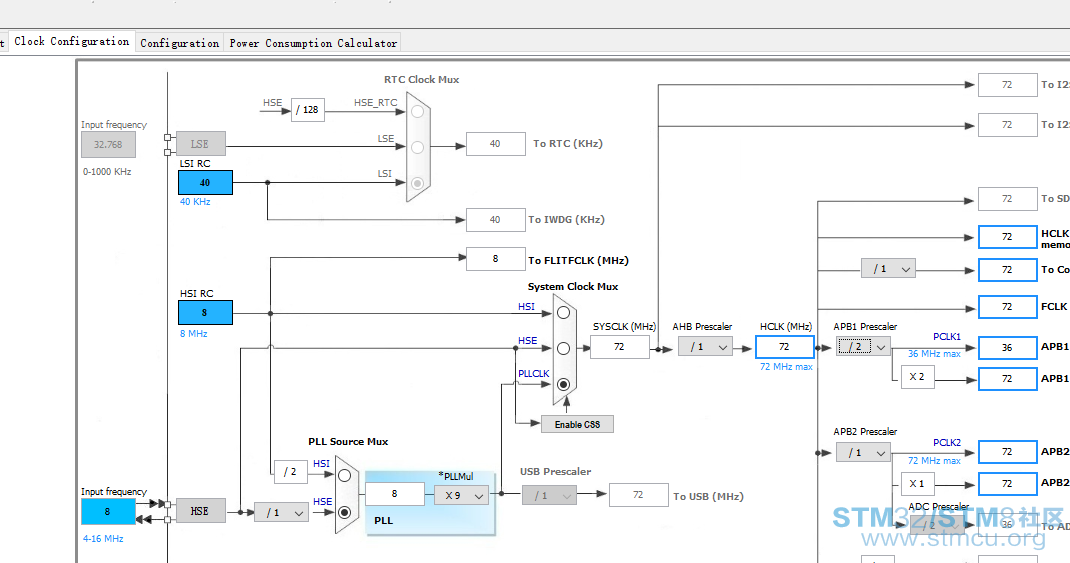Viewport: 1070px width, 563px height.
Task: Select PLLCLK in System Clock Mux
Action: (x=563, y=384)
